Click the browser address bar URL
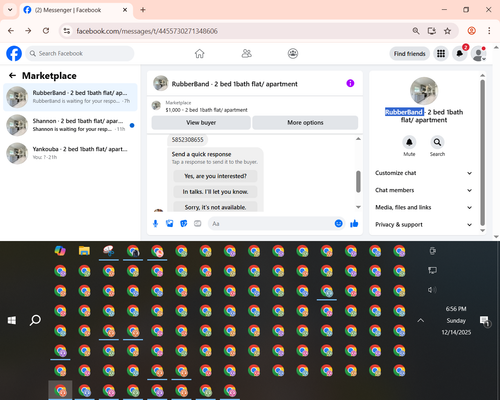Viewport: 500px width, 400px height. point(147,31)
